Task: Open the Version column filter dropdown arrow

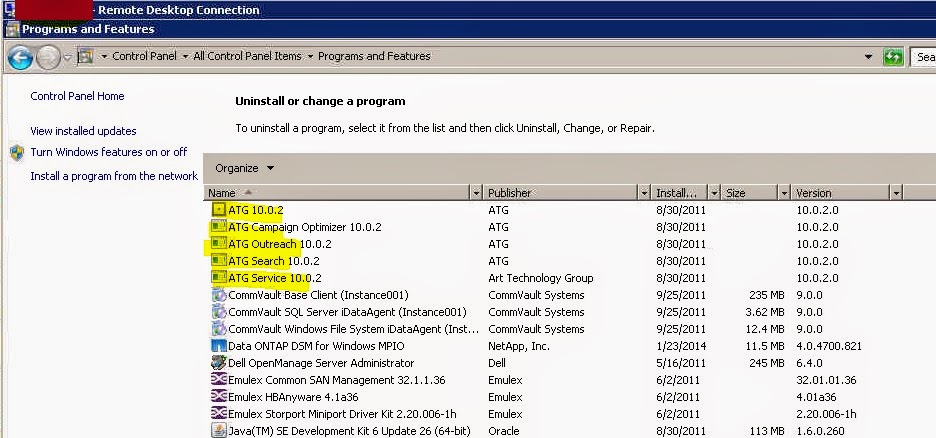Action: 896,193
